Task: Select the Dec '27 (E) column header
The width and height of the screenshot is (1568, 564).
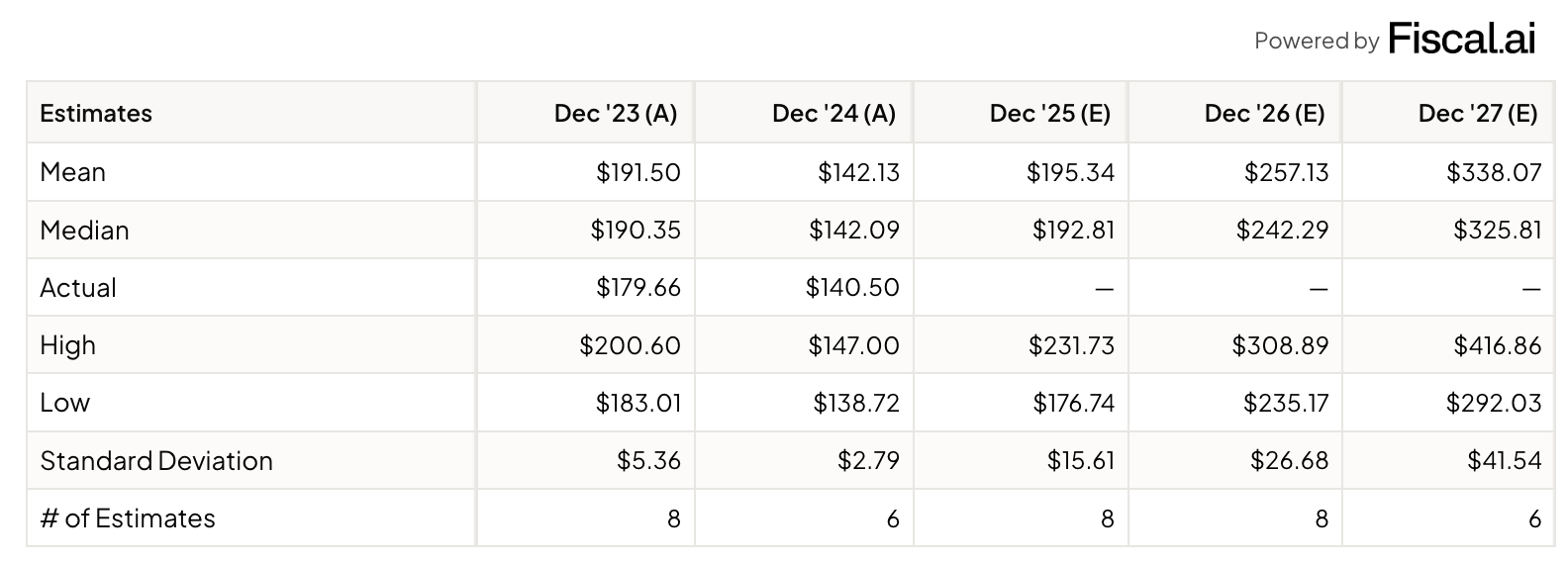Action: [1478, 113]
